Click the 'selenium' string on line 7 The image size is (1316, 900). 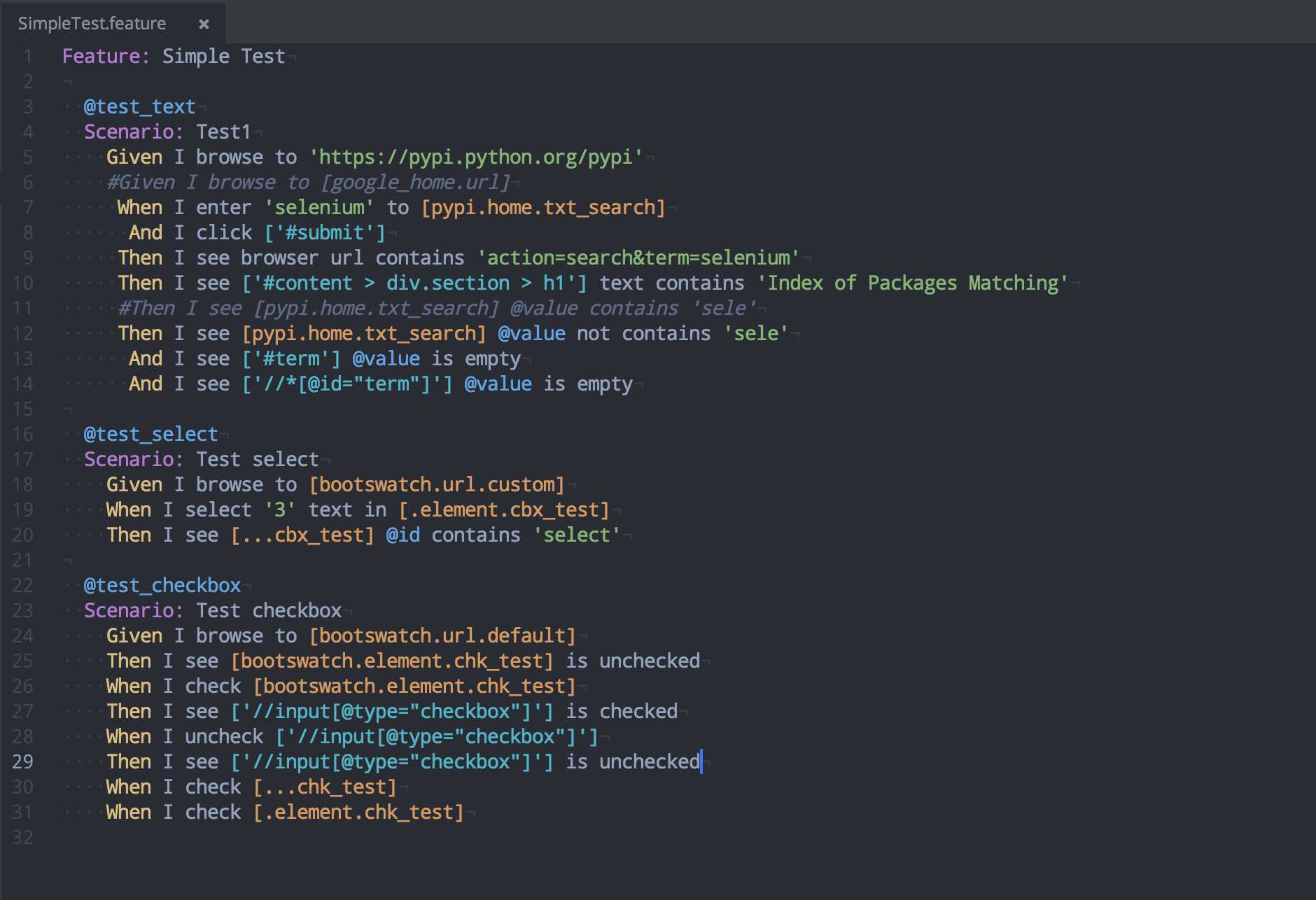[318, 207]
